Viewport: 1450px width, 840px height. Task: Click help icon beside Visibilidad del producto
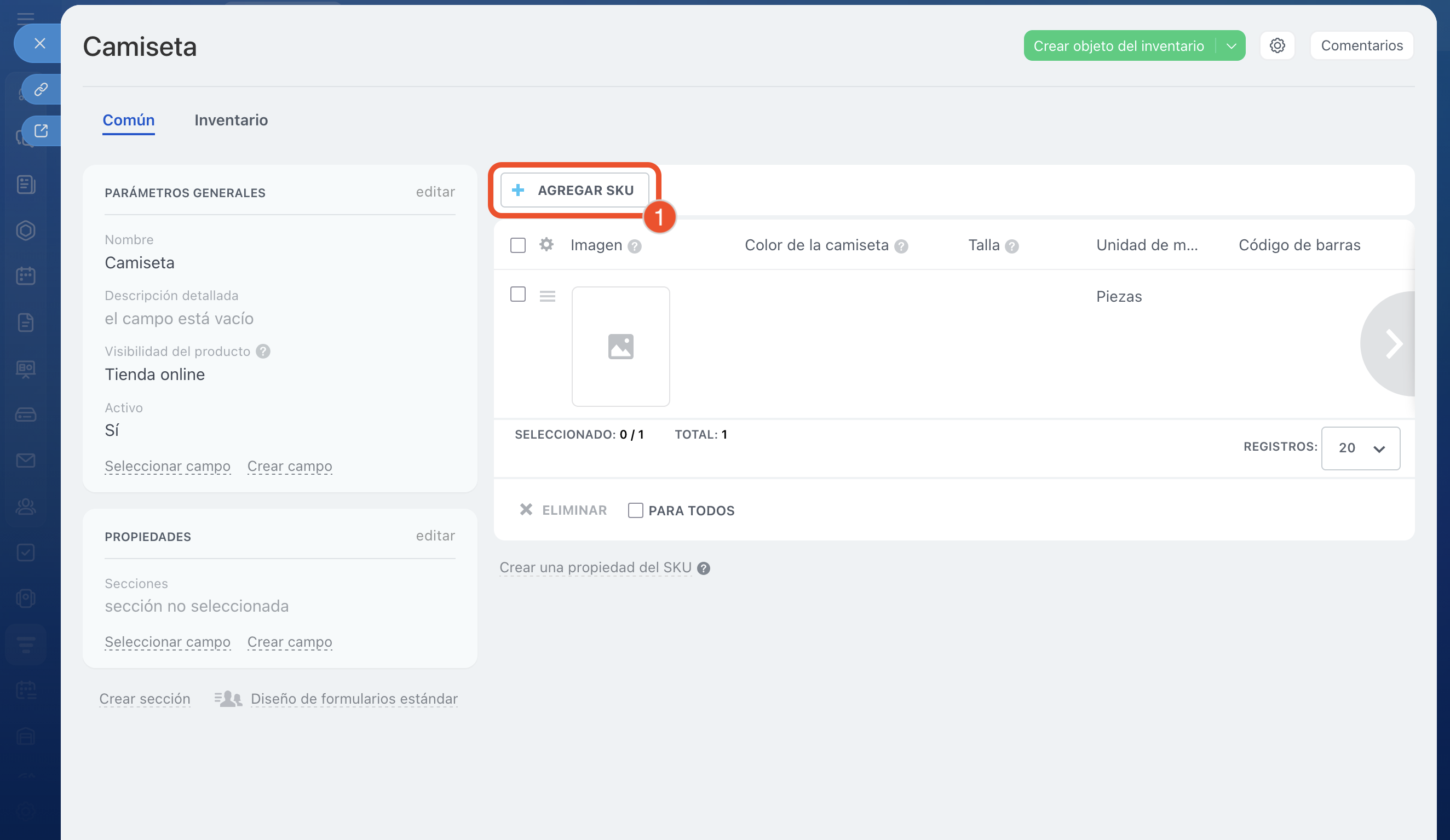click(x=263, y=351)
